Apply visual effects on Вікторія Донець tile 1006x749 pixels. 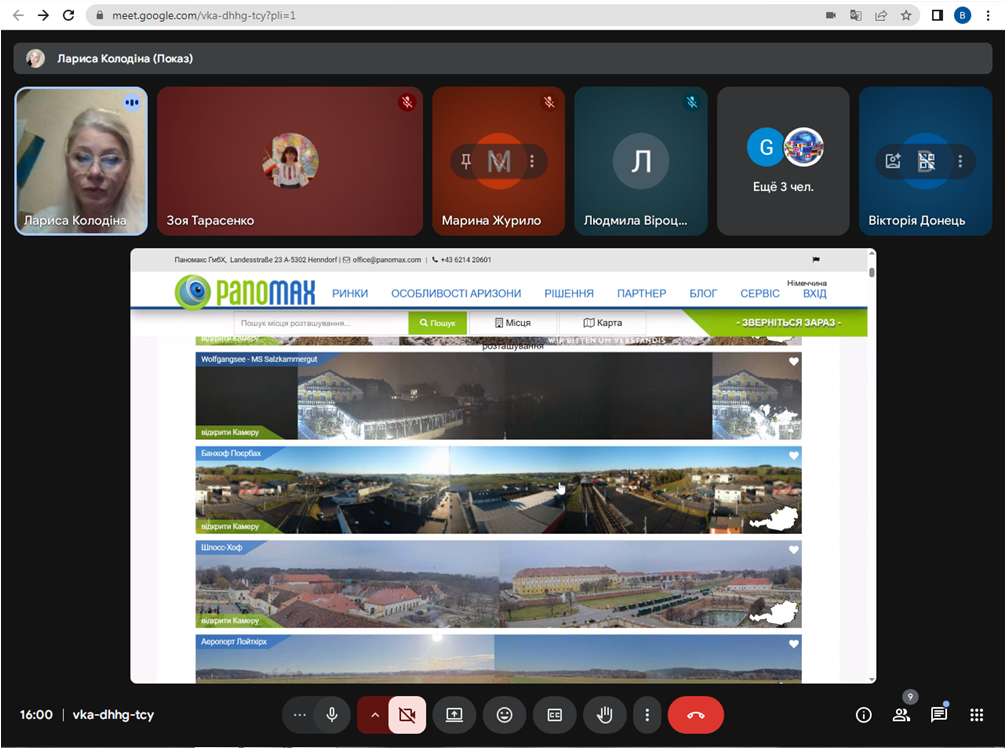coord(893,161)
